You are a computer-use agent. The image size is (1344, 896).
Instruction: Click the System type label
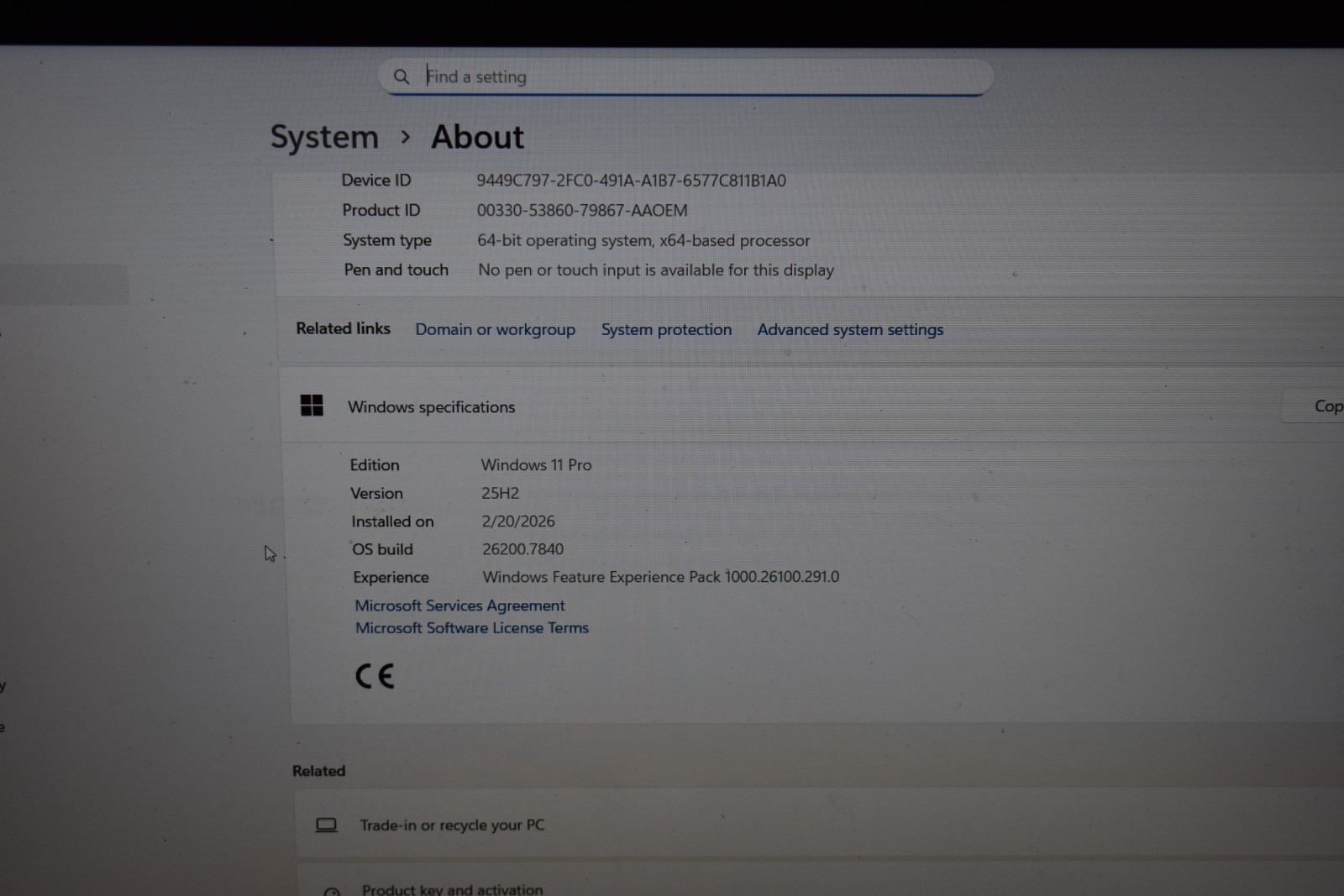click(387, 240)
